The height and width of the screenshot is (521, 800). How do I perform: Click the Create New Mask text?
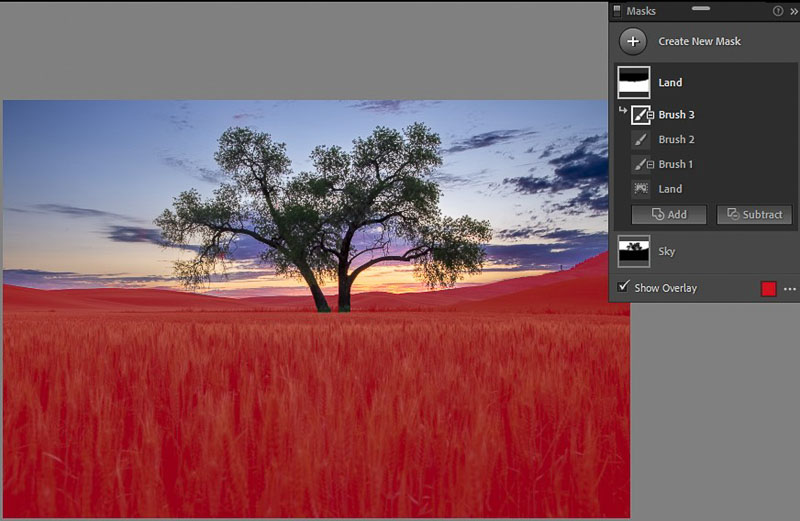pyautogui.click(x=699, y=42)
